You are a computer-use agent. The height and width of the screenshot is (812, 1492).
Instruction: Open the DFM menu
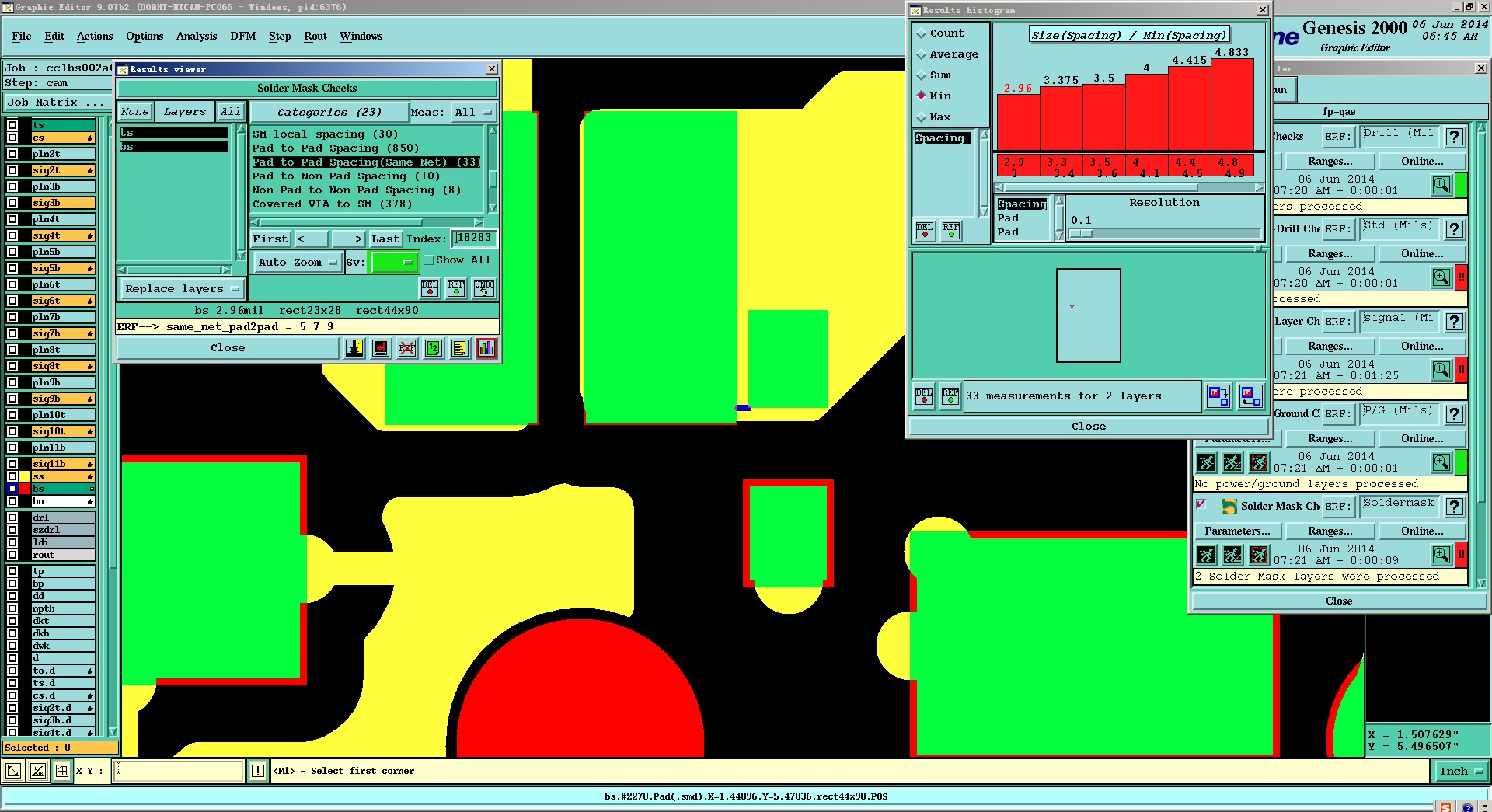pyautogui.click(x=243, y=36)
